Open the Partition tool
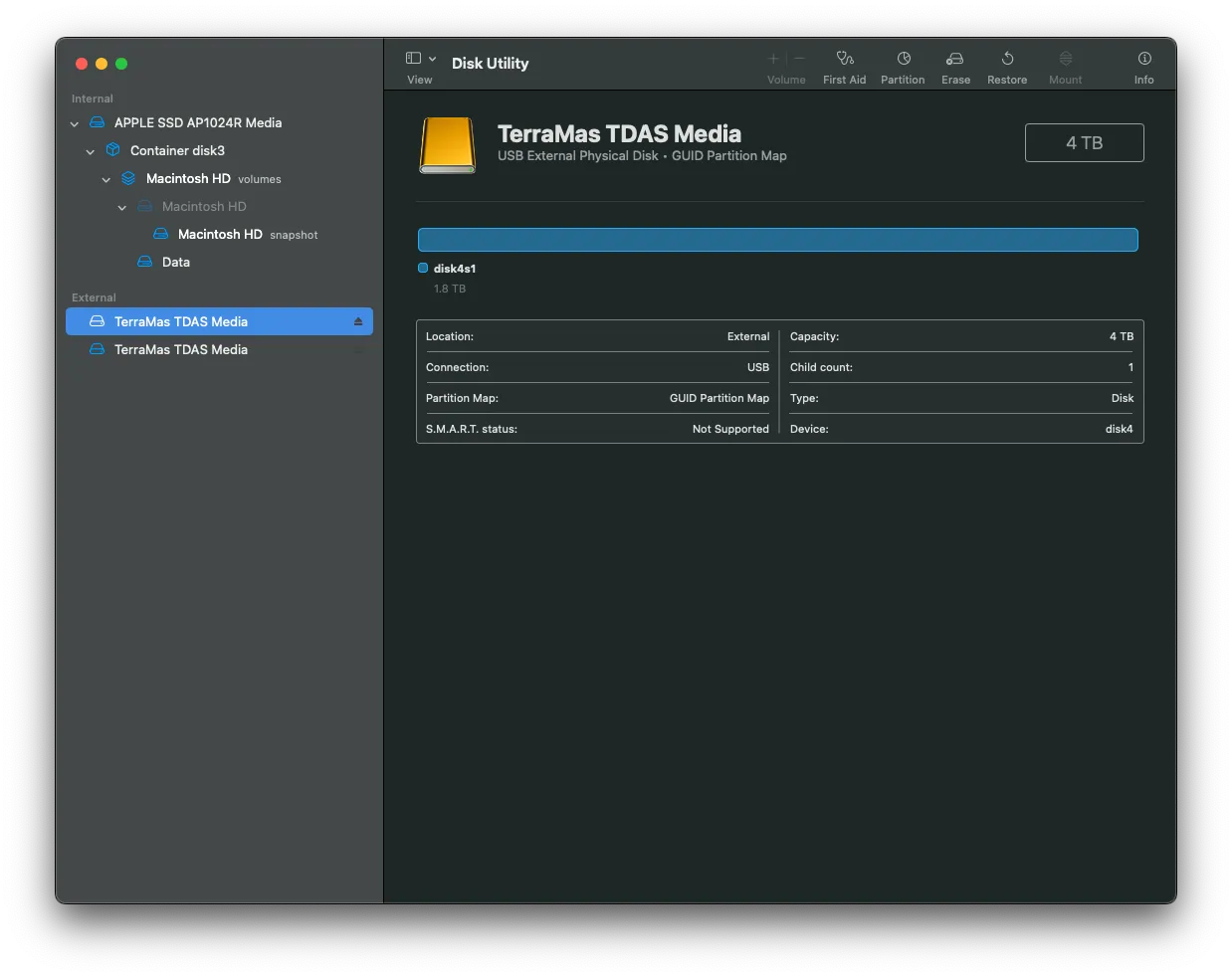The width and height of the screenshot is (1232, 977). click(x=903, y=60)
